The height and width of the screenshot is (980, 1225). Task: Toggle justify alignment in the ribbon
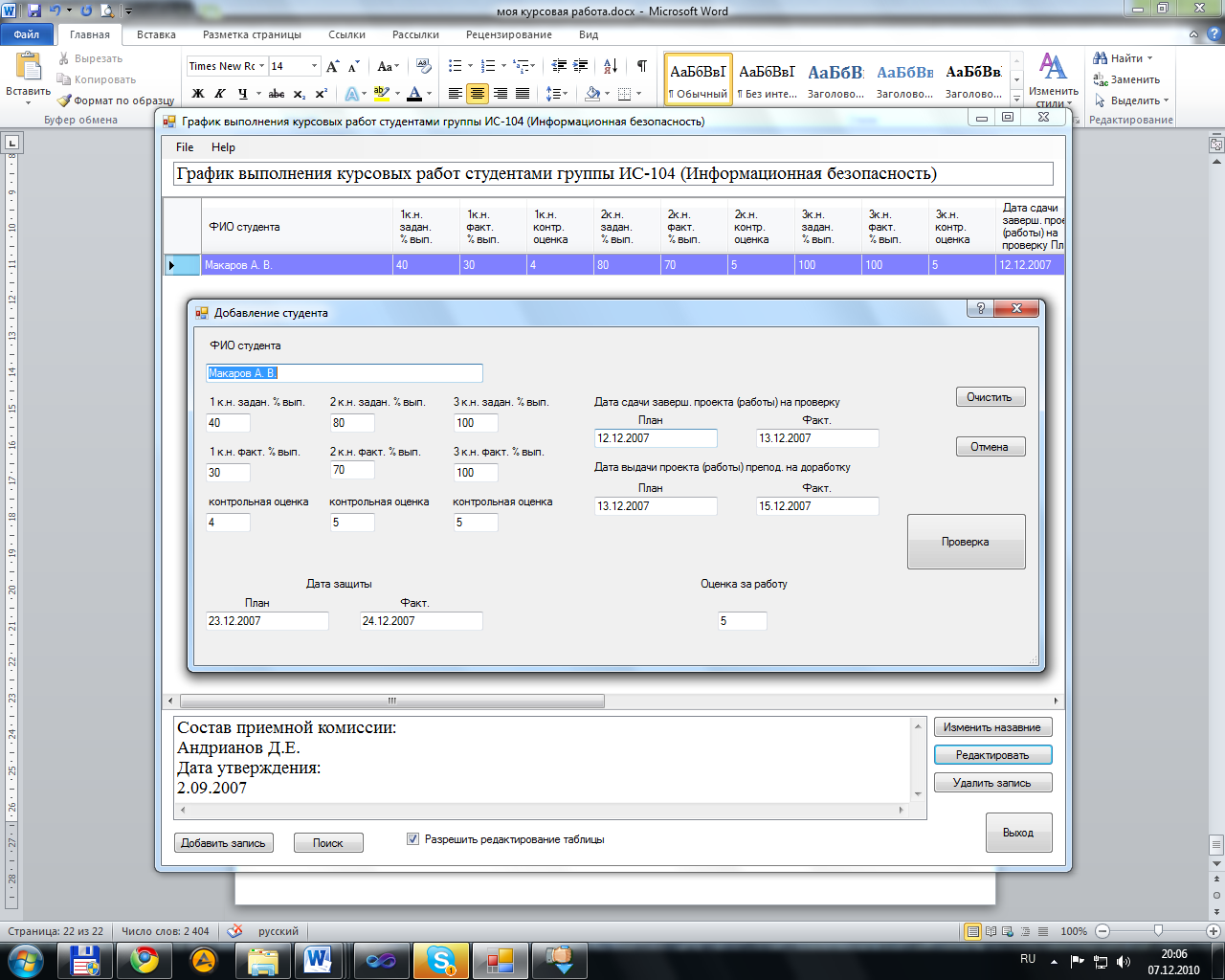click(523, 94)
